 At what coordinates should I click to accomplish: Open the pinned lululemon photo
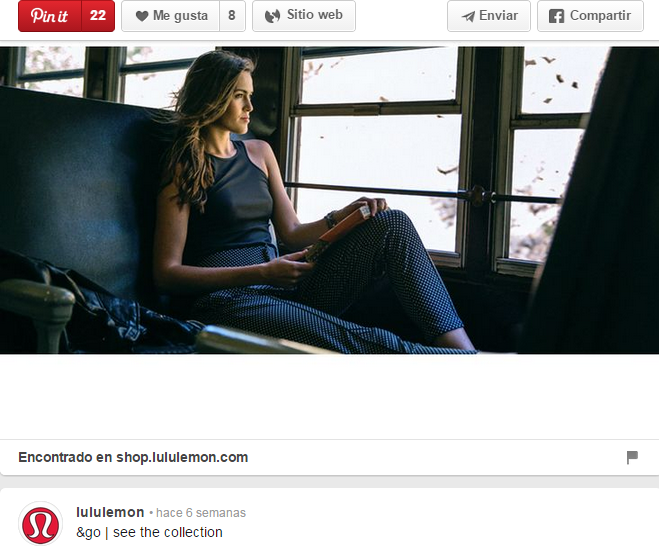[x=330, y=200]
